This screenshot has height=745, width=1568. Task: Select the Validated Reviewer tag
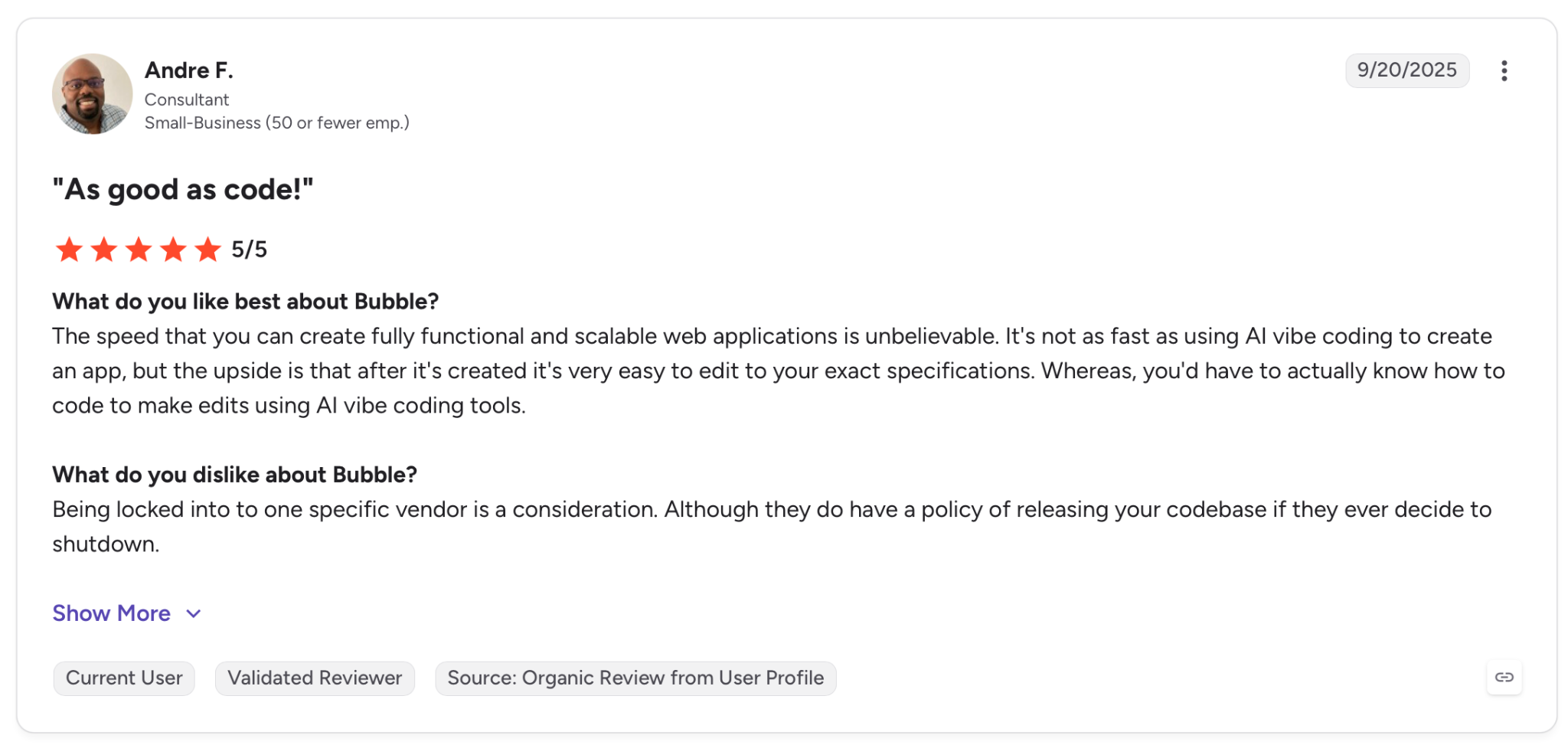tap(315, 678)
